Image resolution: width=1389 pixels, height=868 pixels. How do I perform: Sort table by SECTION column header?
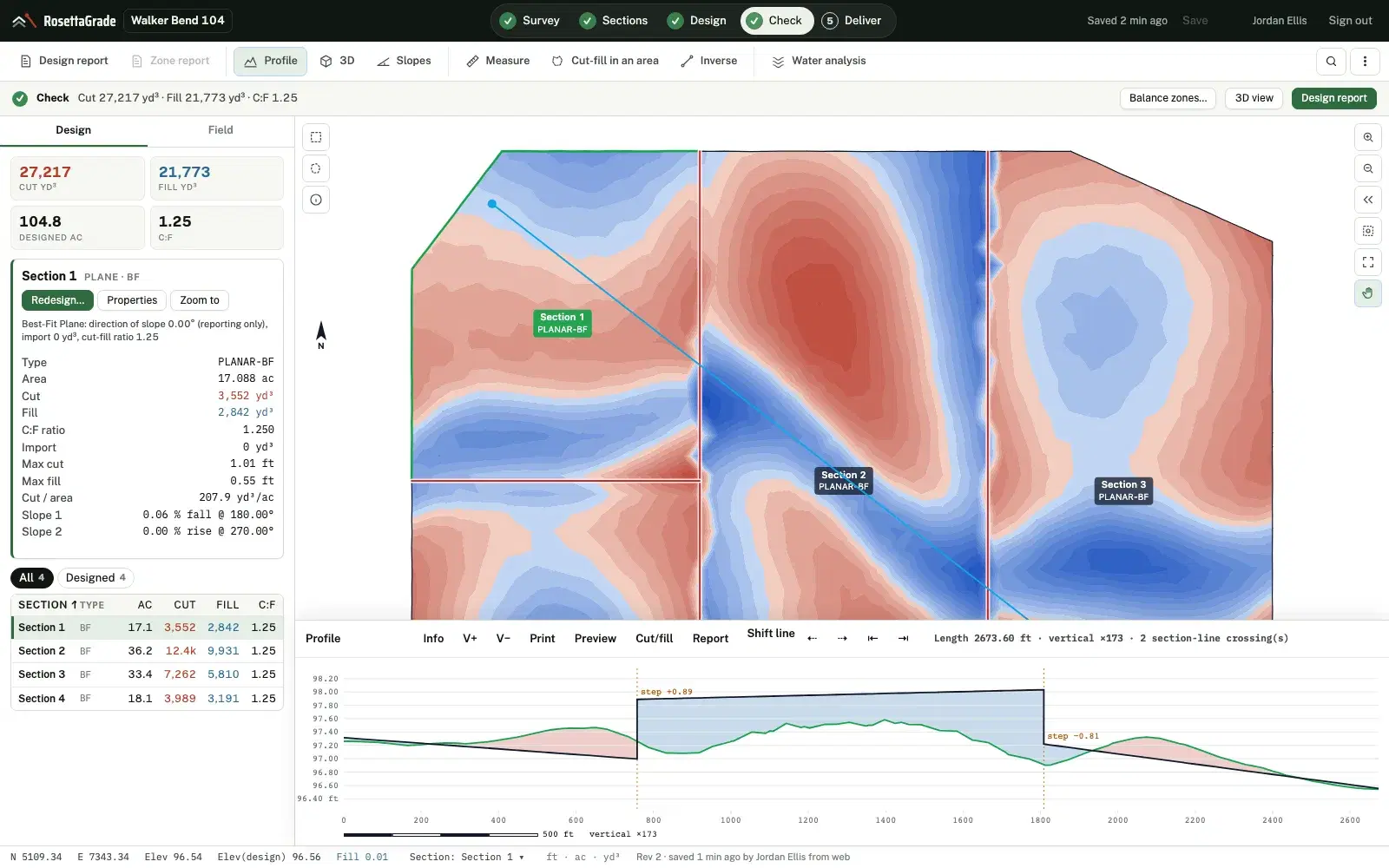click(x=48, y=605)
